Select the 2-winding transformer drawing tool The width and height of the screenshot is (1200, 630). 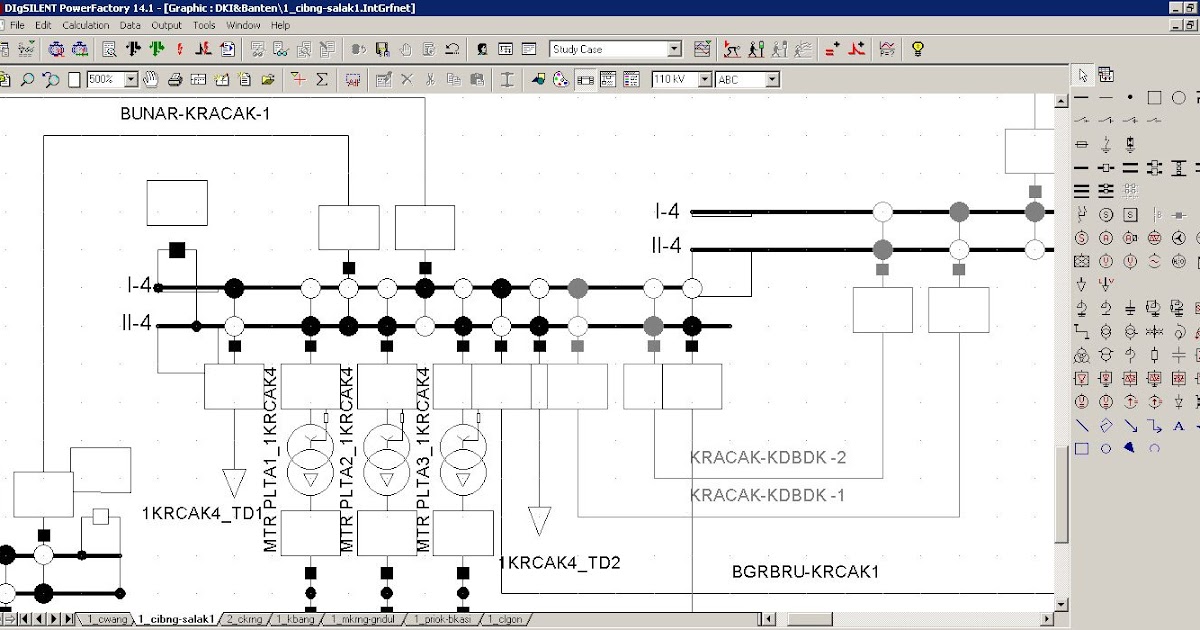click(x=1103, y=333)
